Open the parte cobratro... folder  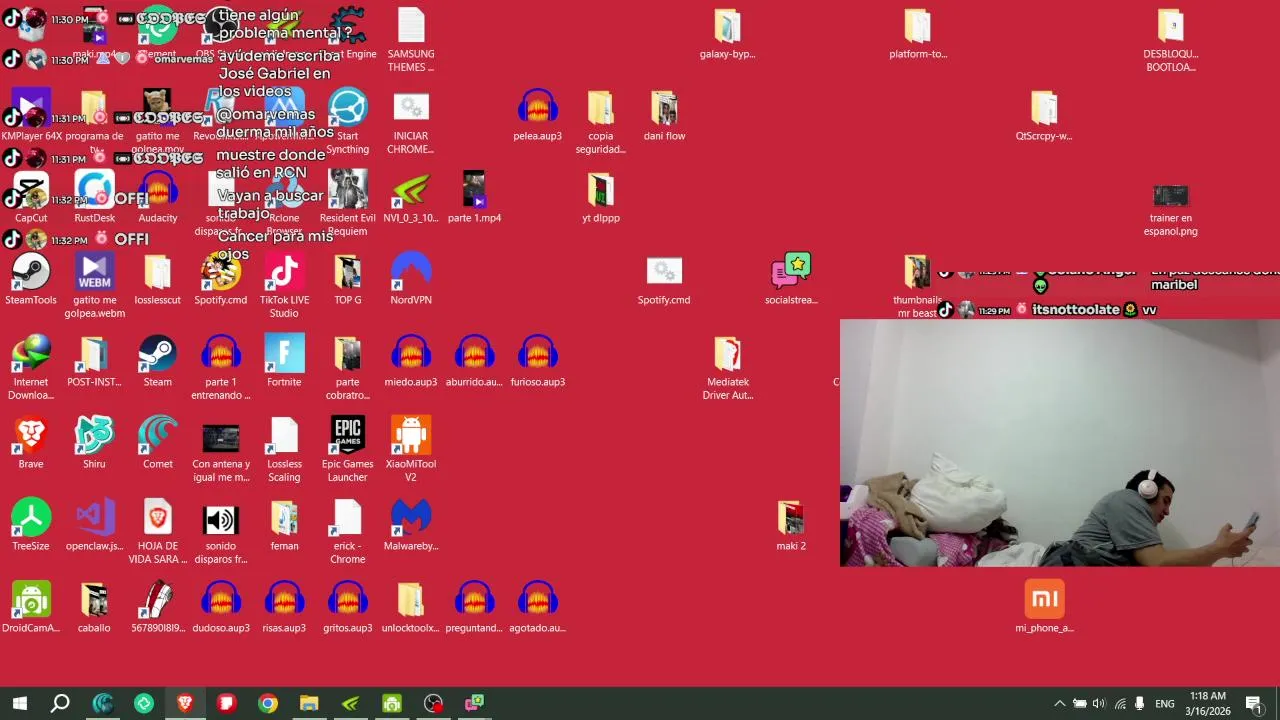pyautogui.click(x=348, y=368)
